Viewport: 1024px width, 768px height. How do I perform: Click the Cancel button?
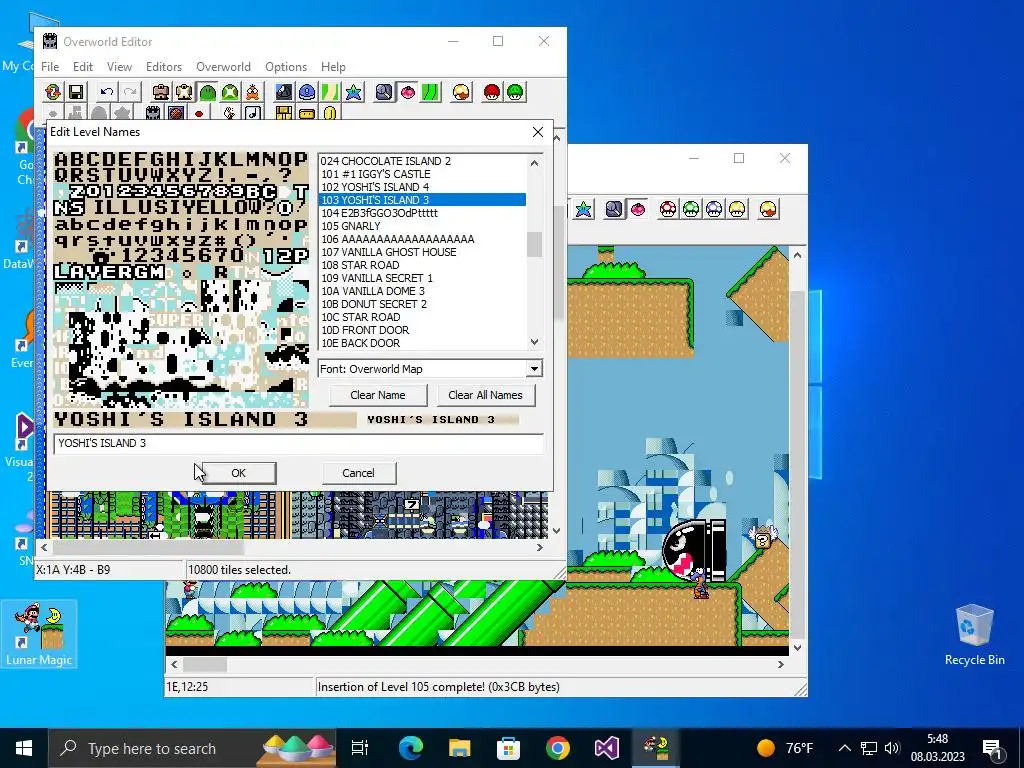(359, 473)
